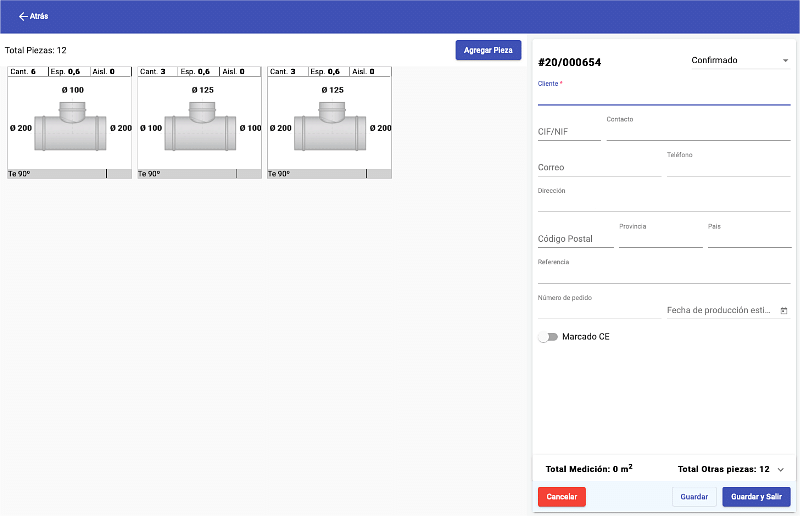Click the Guardar button

point(694,497)
